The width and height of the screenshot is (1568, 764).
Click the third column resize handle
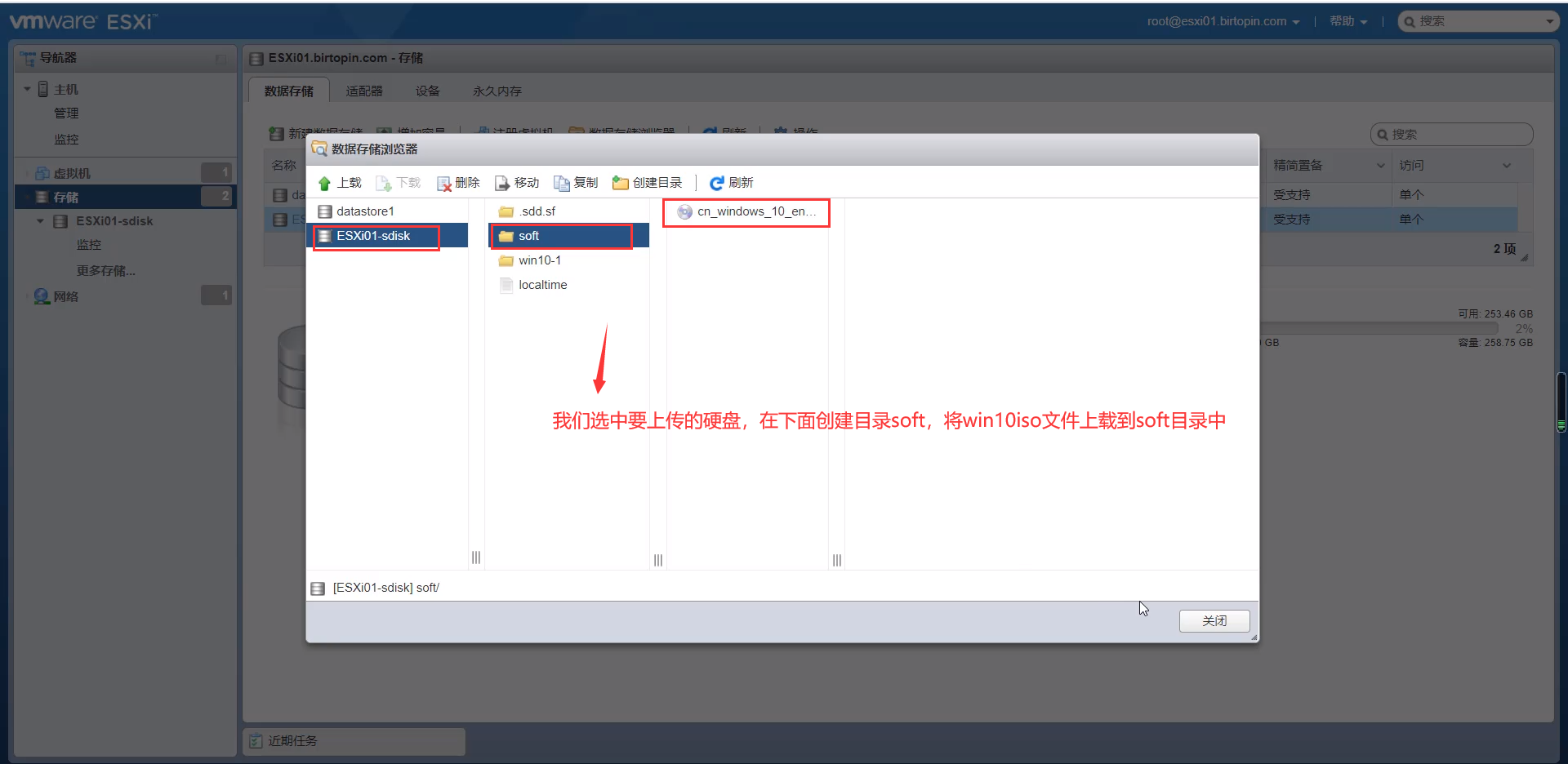click(837, 560)
